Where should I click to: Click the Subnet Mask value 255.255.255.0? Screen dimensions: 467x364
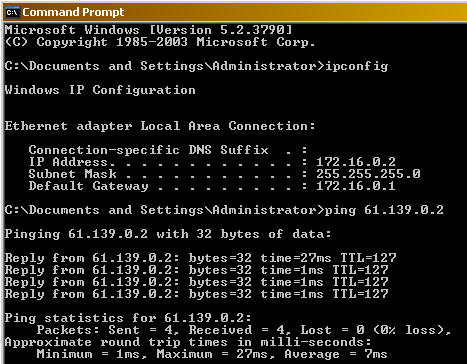(x=368, y=174)
